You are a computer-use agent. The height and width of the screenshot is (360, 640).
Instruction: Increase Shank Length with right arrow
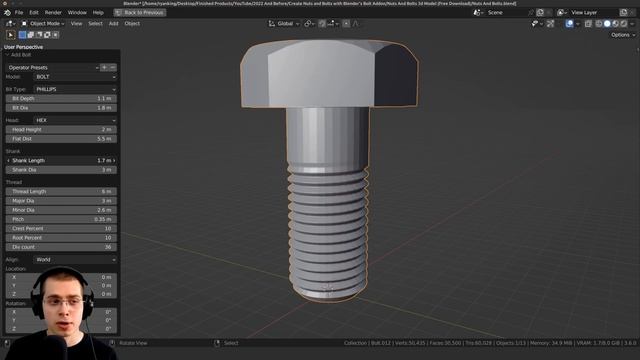[114, 160]
